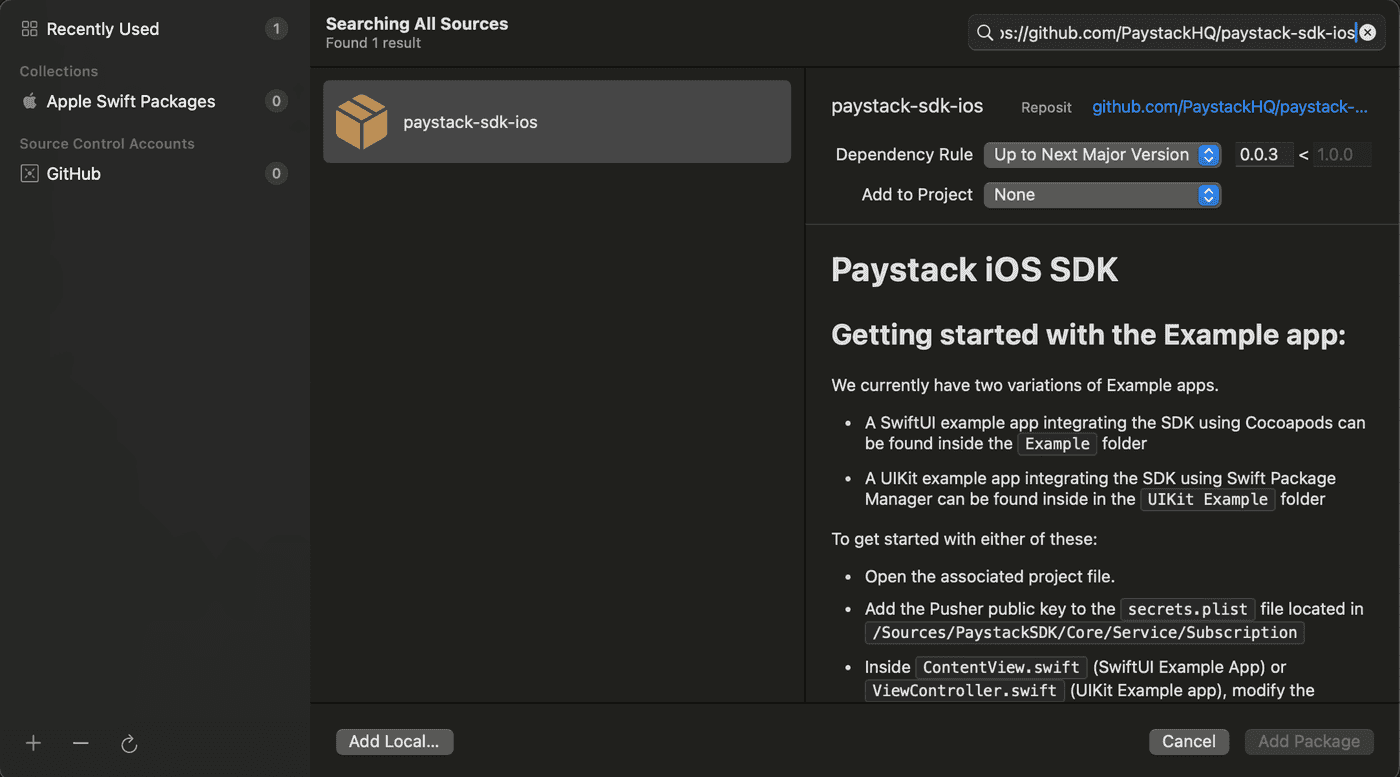Select Recently Used in the sidebar

[x=103, y=29]
